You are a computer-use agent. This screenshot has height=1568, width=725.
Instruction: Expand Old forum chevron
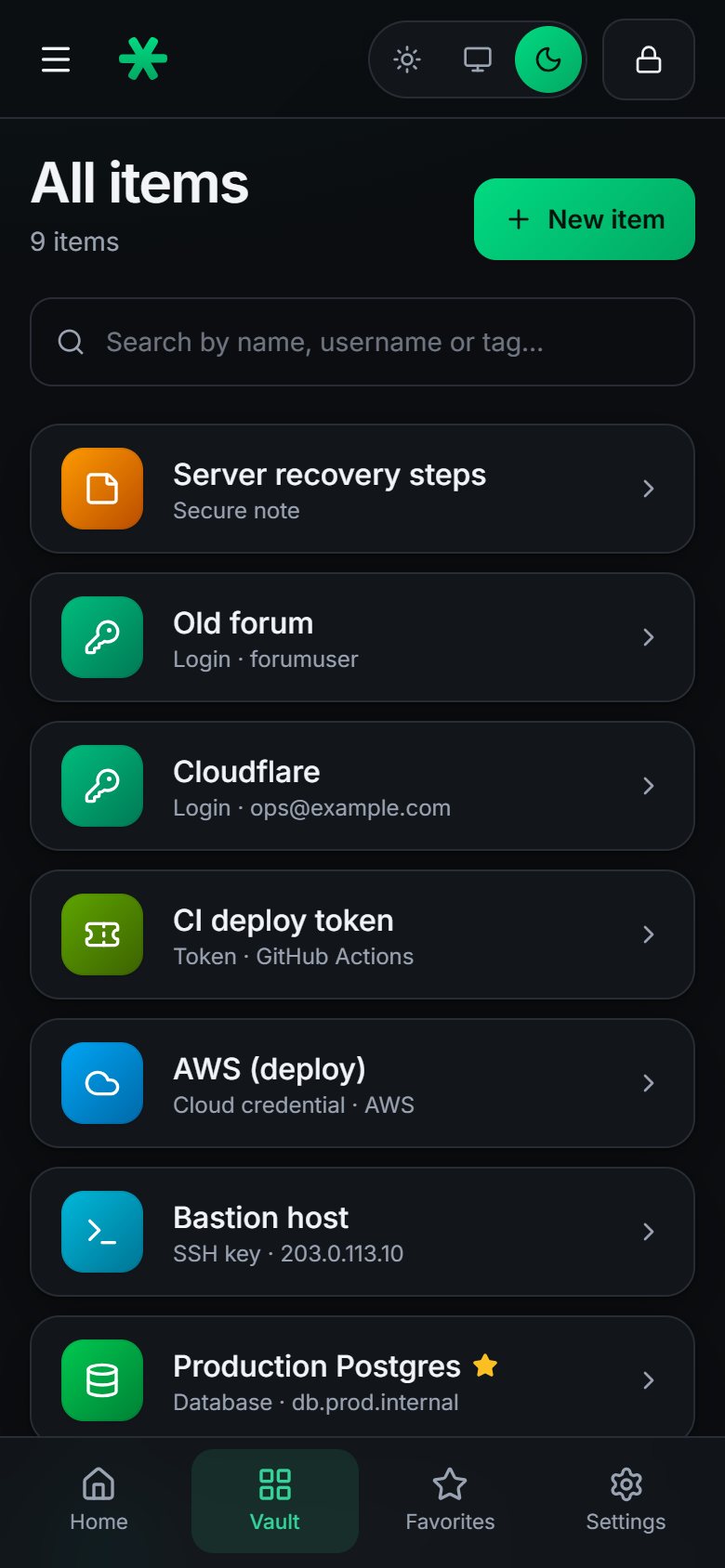(x=649, y=637)
